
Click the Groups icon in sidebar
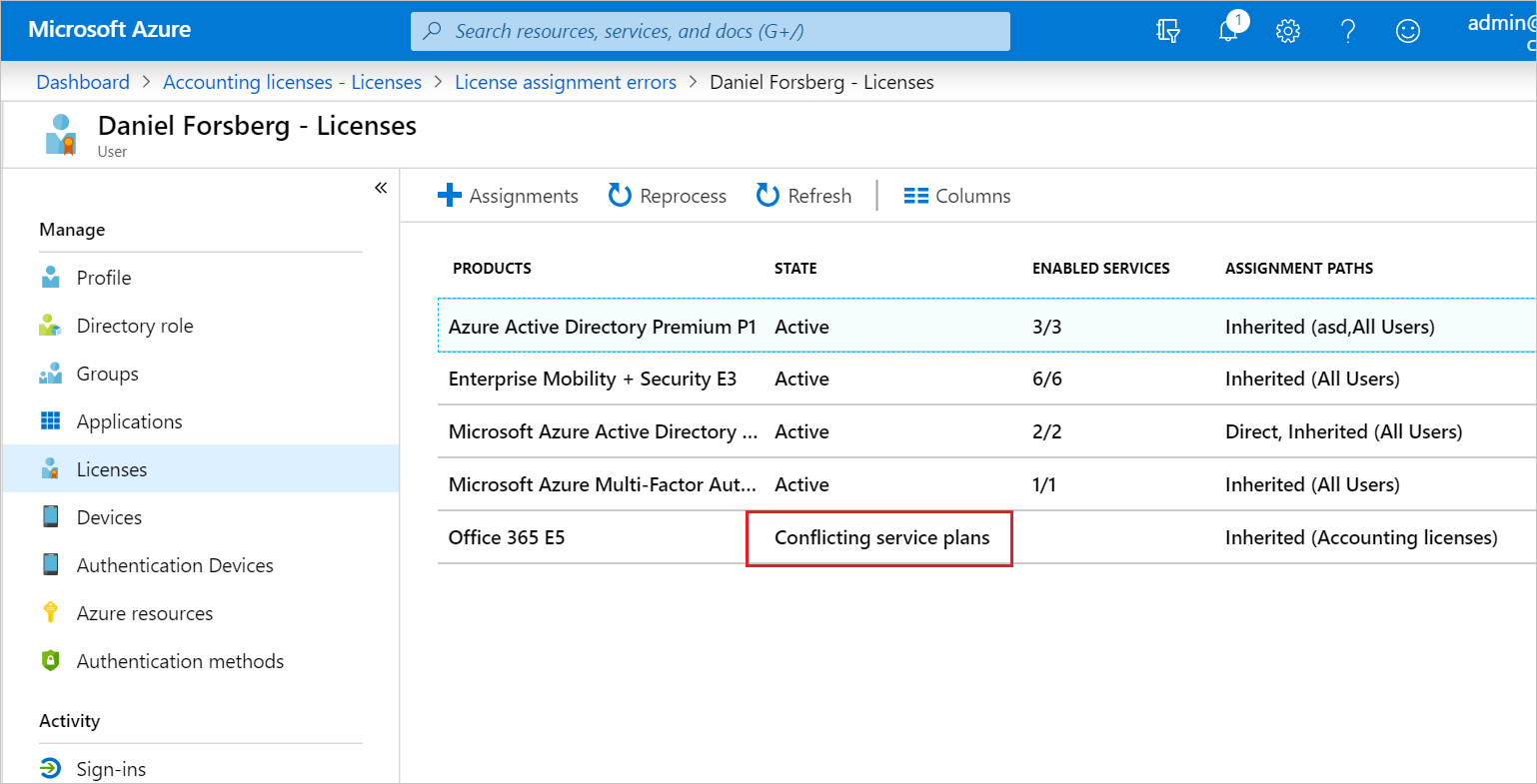pyautogui.click(x=51, y=374)
